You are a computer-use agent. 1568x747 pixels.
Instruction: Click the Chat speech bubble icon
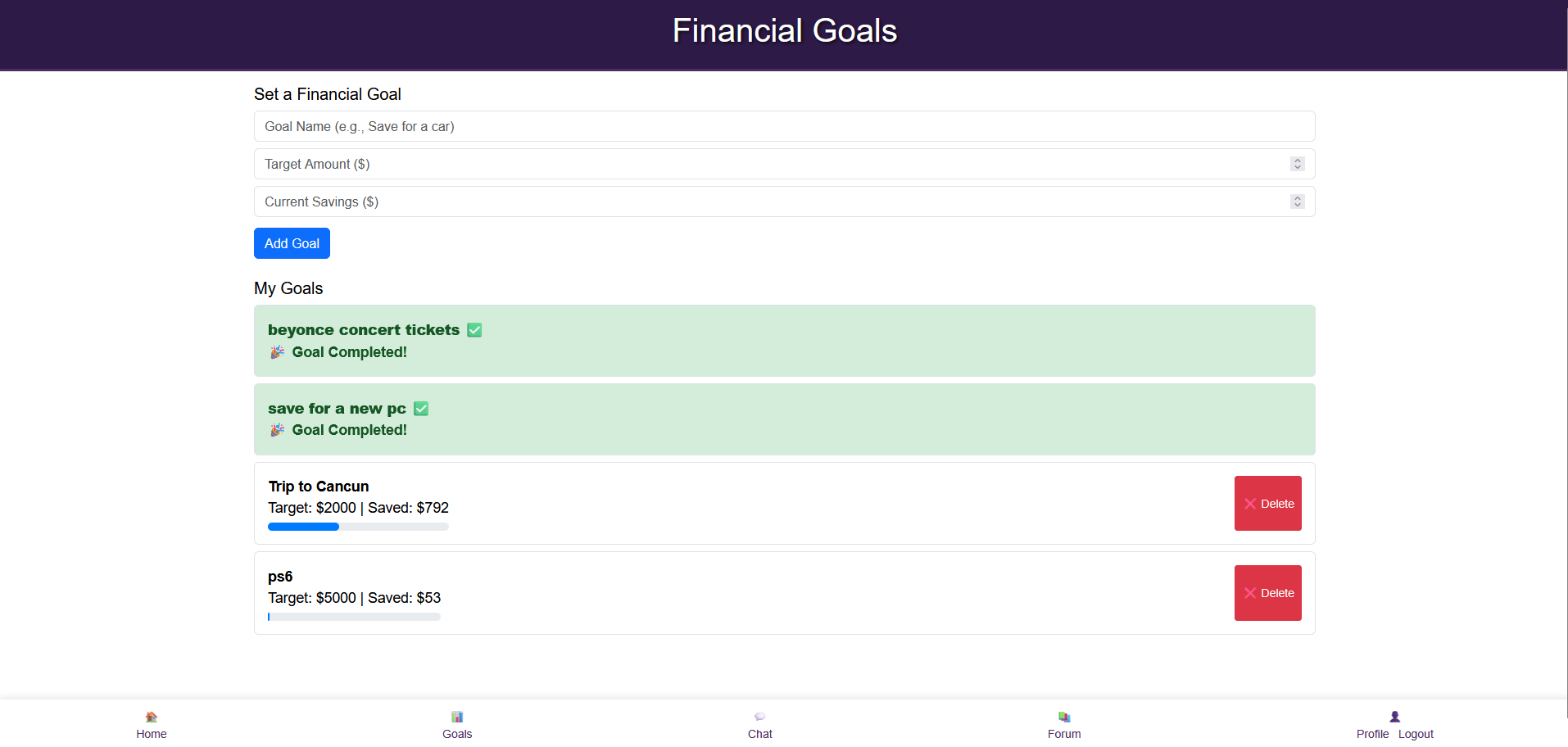(759, 717)
